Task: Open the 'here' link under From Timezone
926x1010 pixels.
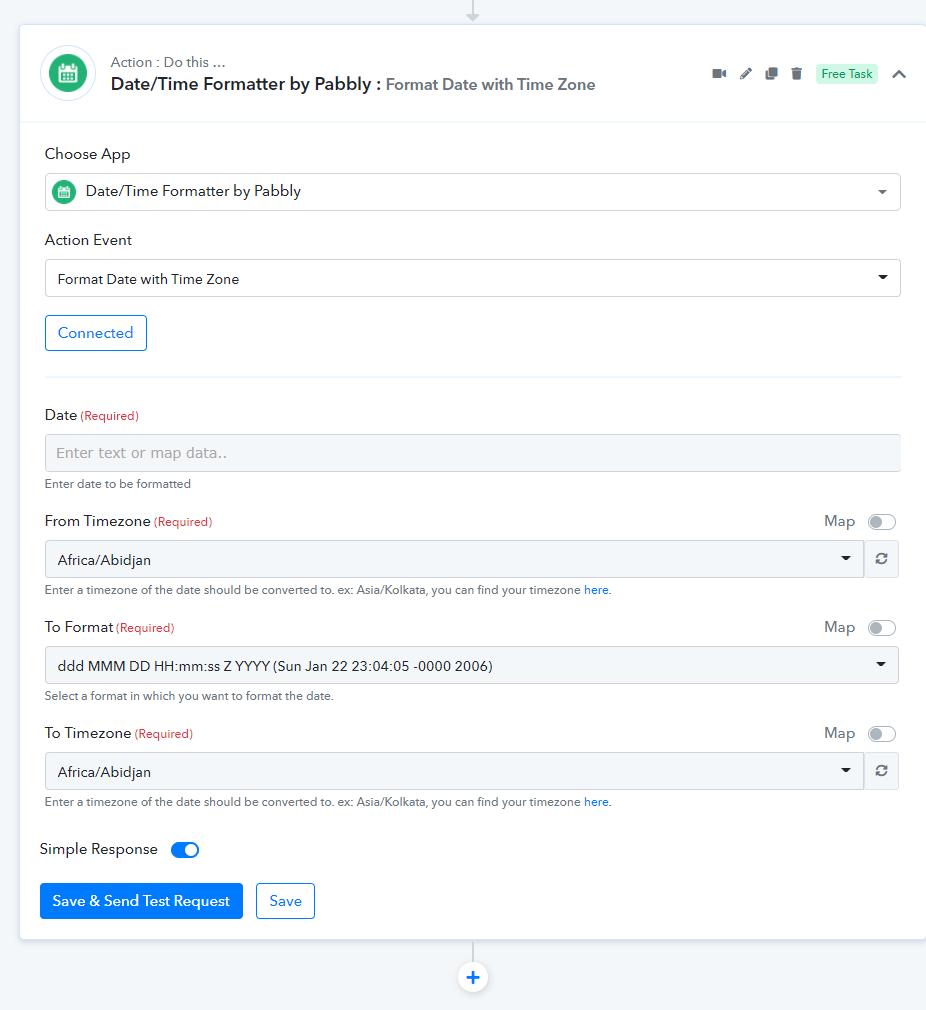Action: 596,590
